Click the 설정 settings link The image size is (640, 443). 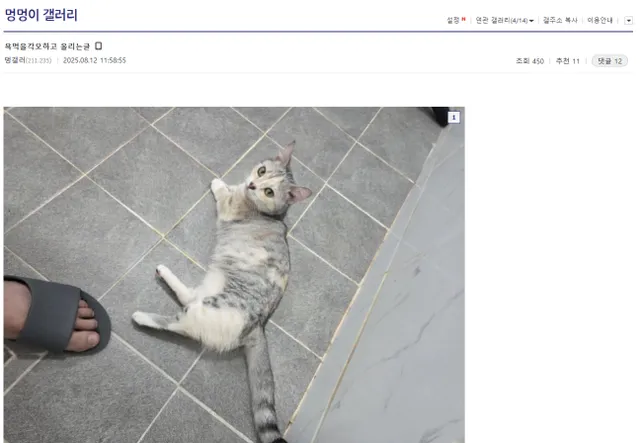[x=453, y=19]
